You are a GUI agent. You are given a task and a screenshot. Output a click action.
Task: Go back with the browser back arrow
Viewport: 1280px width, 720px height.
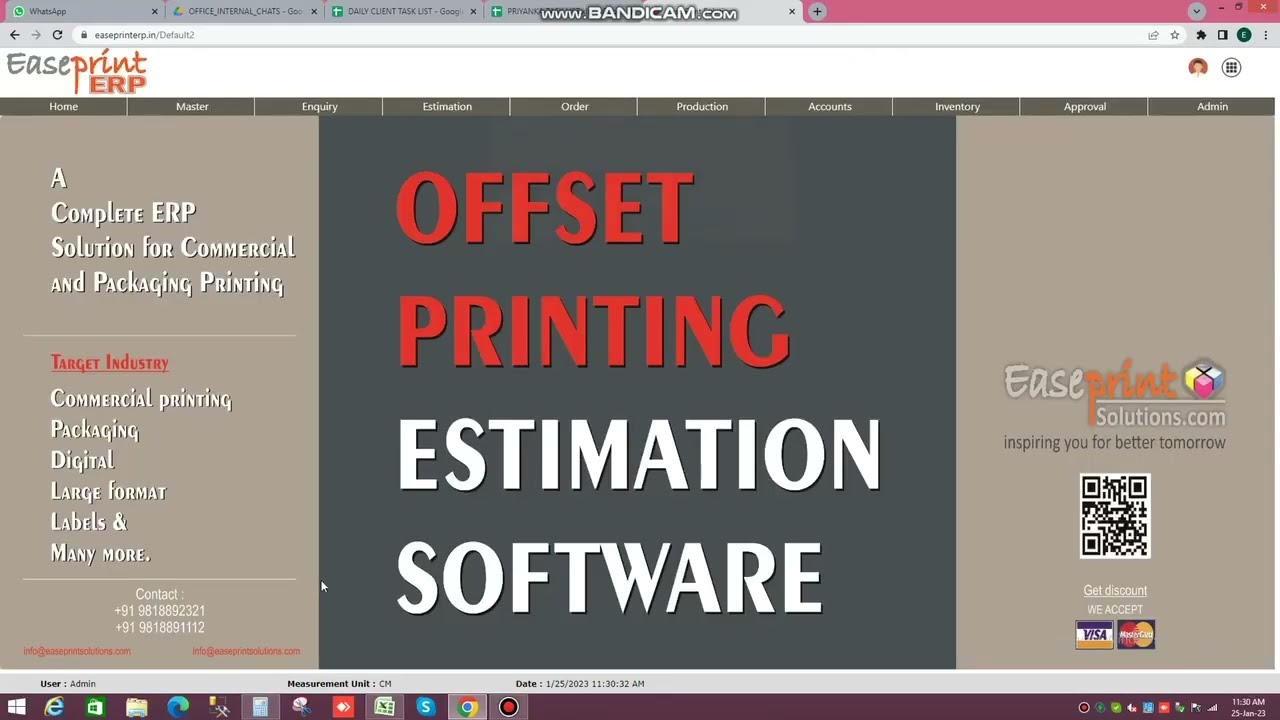15,35
